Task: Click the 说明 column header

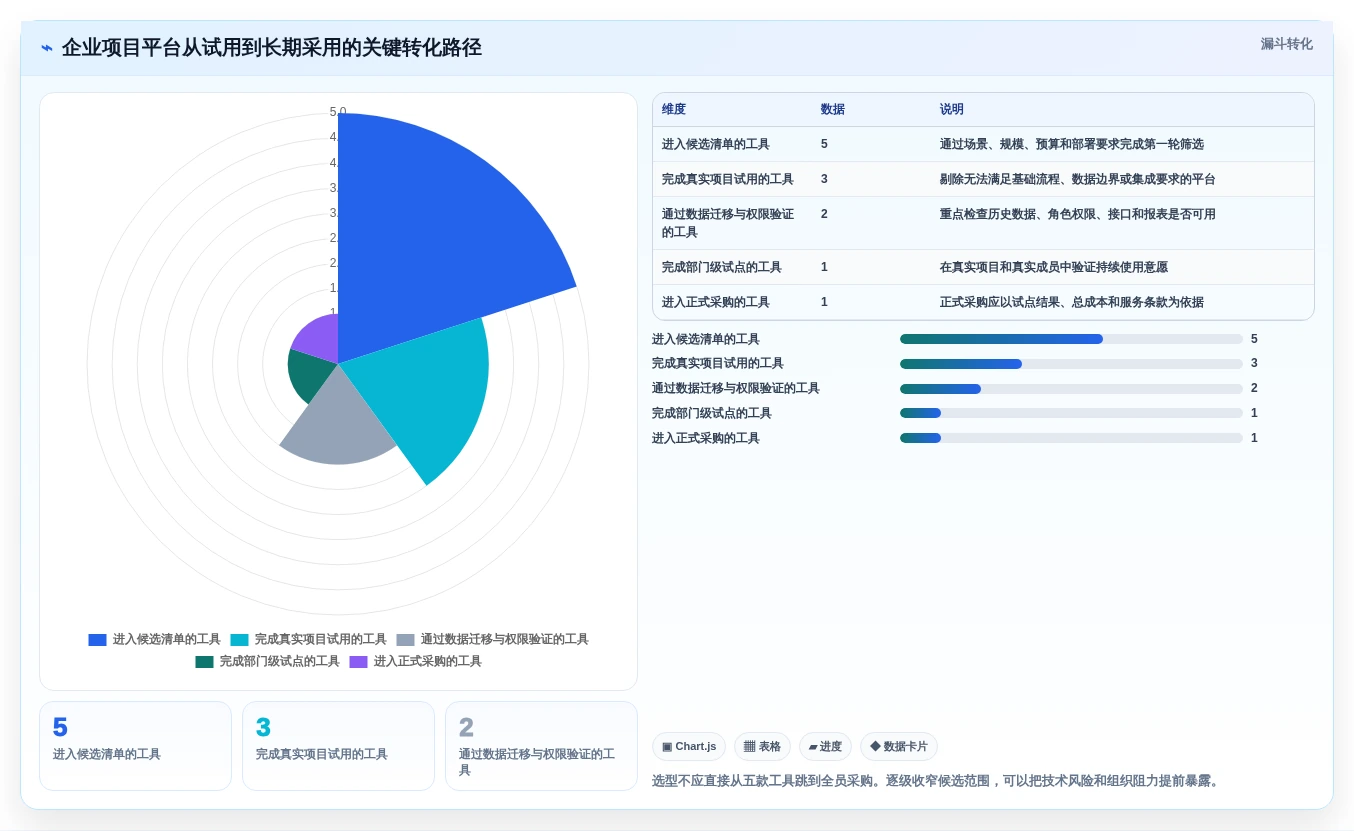Action: point(952,110)
